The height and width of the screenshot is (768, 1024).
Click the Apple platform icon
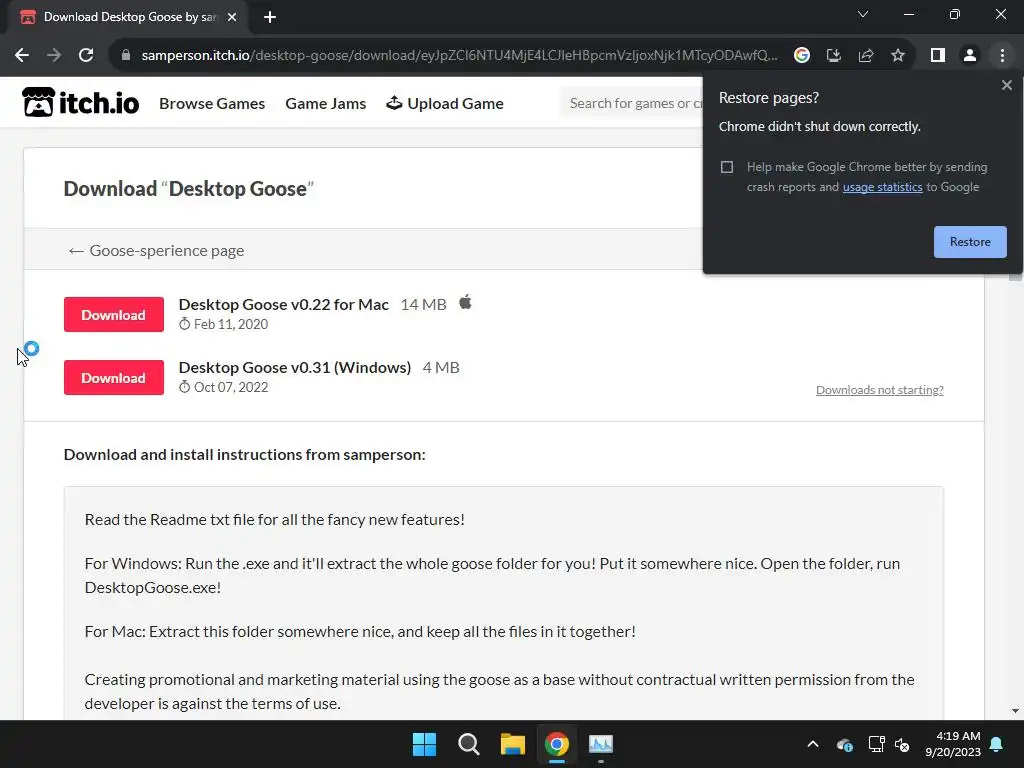(x=465, y=302)
